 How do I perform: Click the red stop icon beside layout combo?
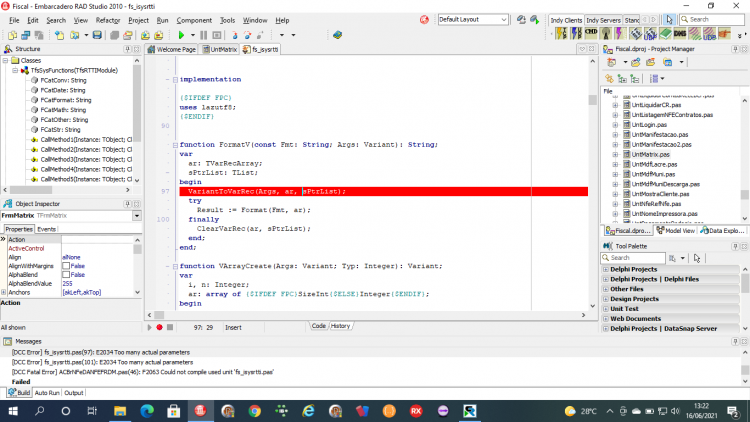coord(424,20)
